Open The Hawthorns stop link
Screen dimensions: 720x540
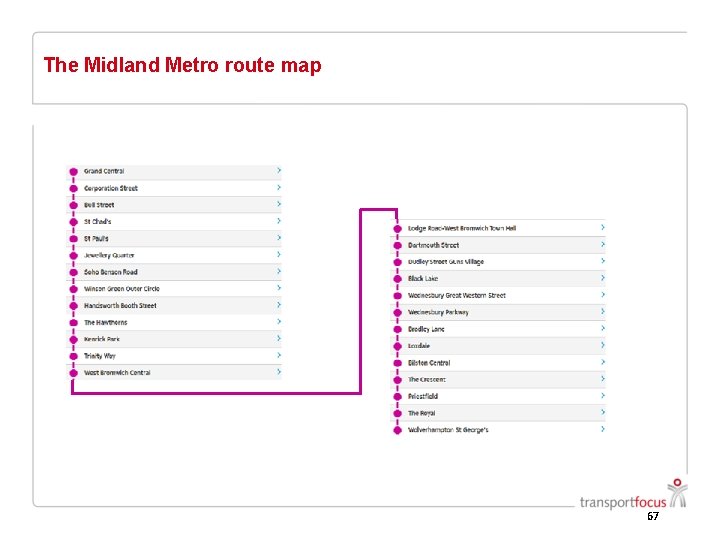click(174, 322)
